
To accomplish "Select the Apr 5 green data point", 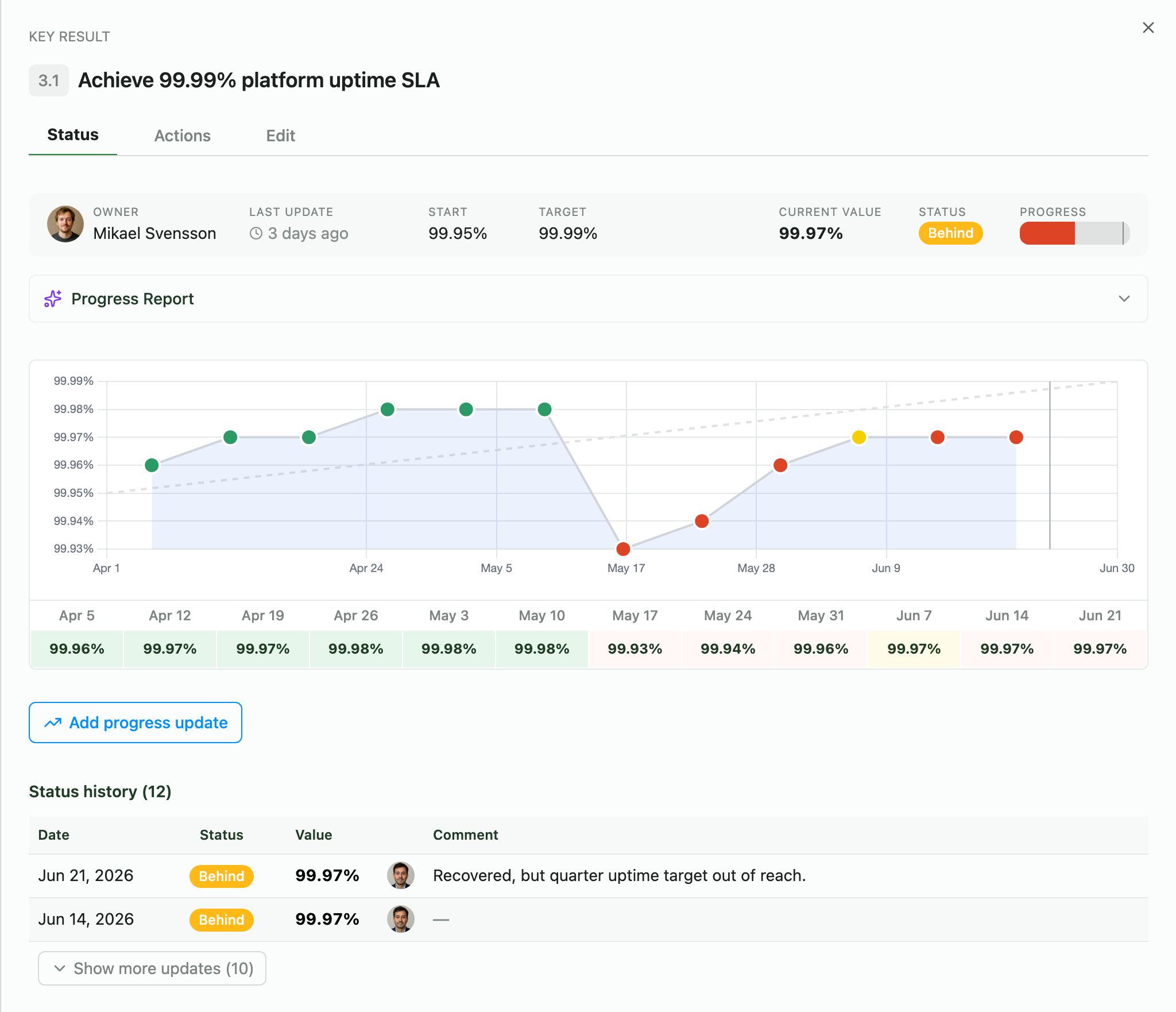I will click(152, 465).
